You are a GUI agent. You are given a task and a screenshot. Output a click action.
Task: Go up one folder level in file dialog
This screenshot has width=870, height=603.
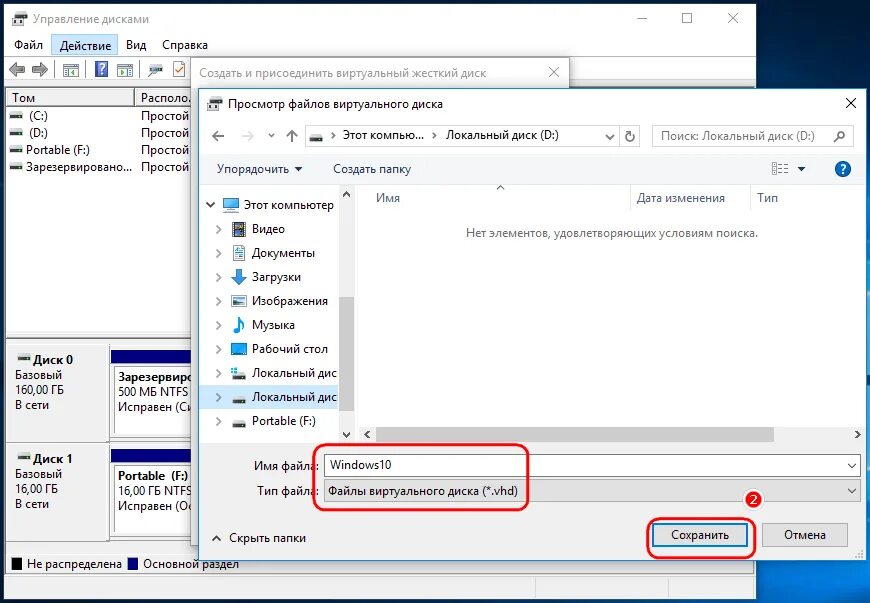pyautogui.click(x=292, y=136)
